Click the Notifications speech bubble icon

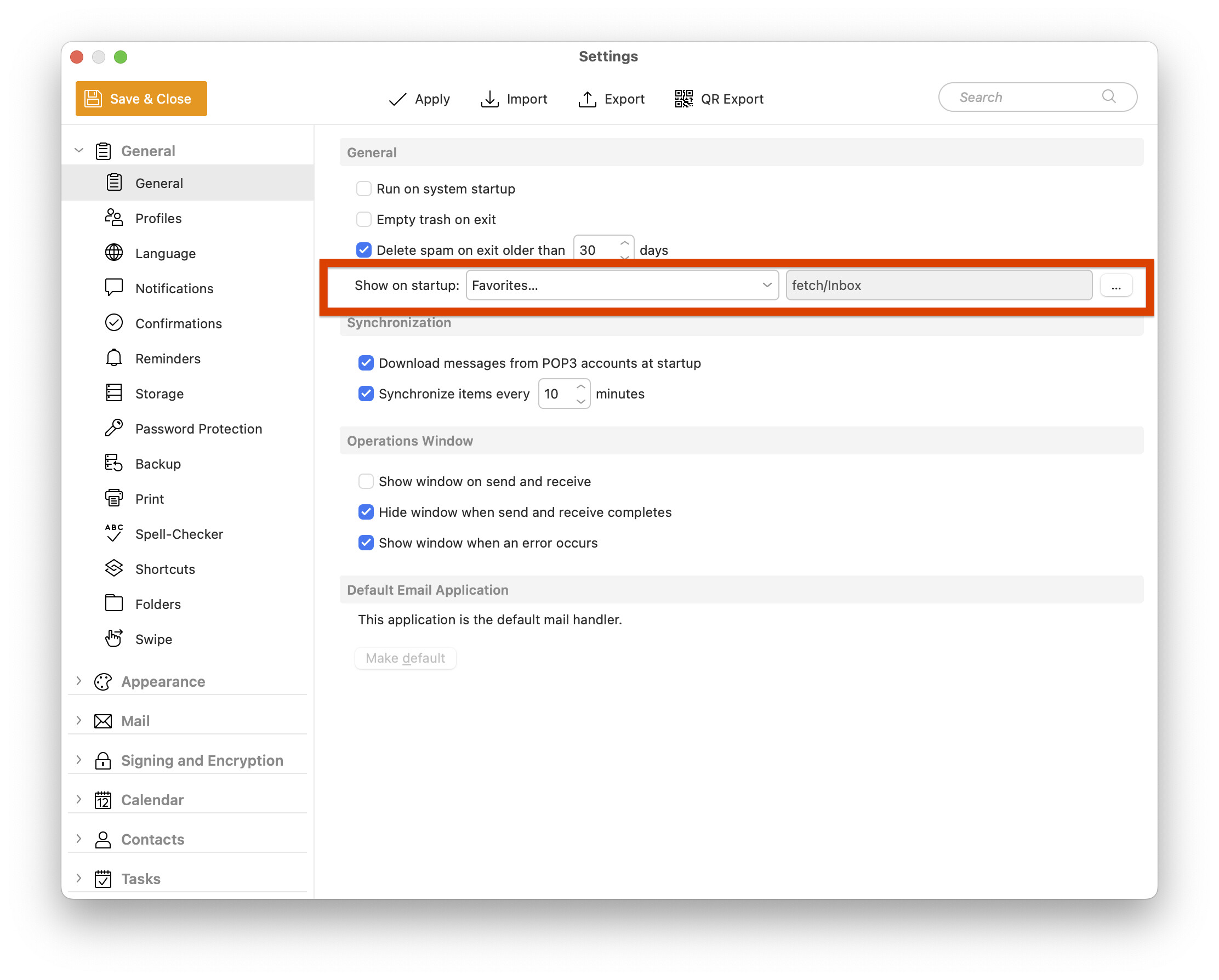coord(113,288)
